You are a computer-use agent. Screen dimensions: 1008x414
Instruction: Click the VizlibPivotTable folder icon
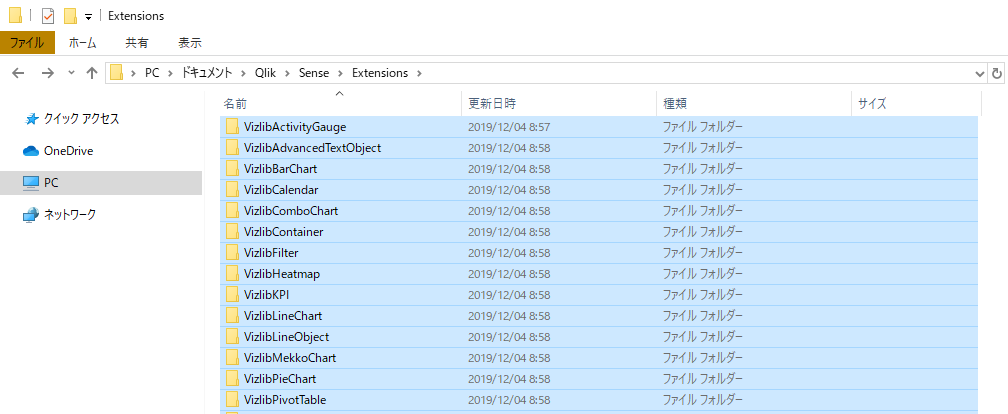(x=232, y=400)
